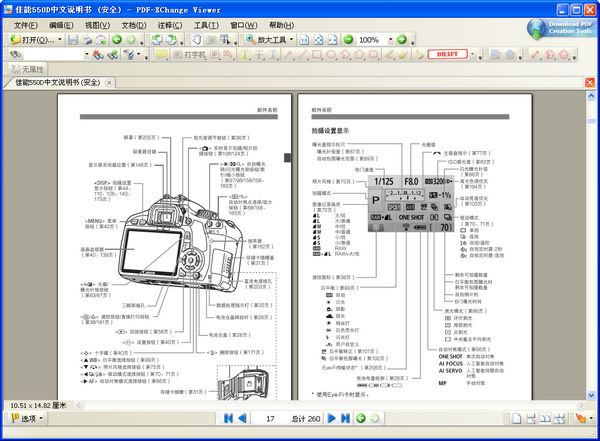Open the stamp selection dropdown arrow
This screenshot has height=441, width=600.
[x=472, y=55]
